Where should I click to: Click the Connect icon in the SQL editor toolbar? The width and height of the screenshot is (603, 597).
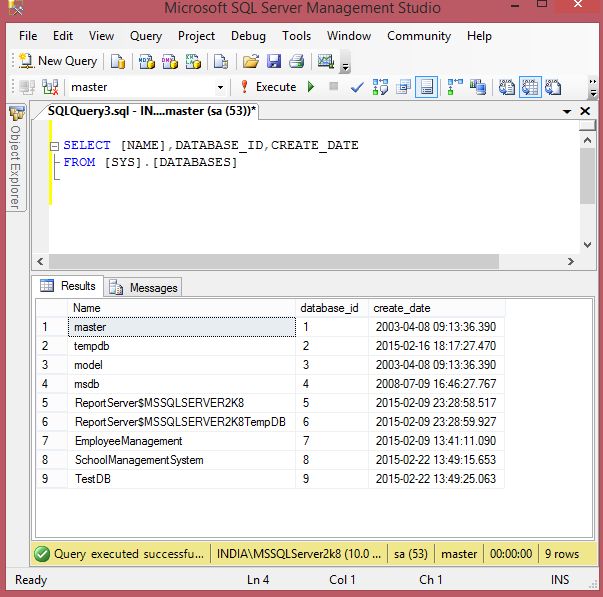(27, 87)
